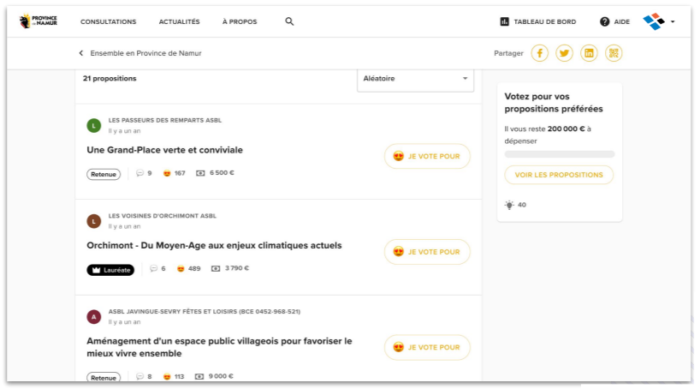
Task: Open Aménagement d'un espace public villageois title
Action: click(219, 347)
